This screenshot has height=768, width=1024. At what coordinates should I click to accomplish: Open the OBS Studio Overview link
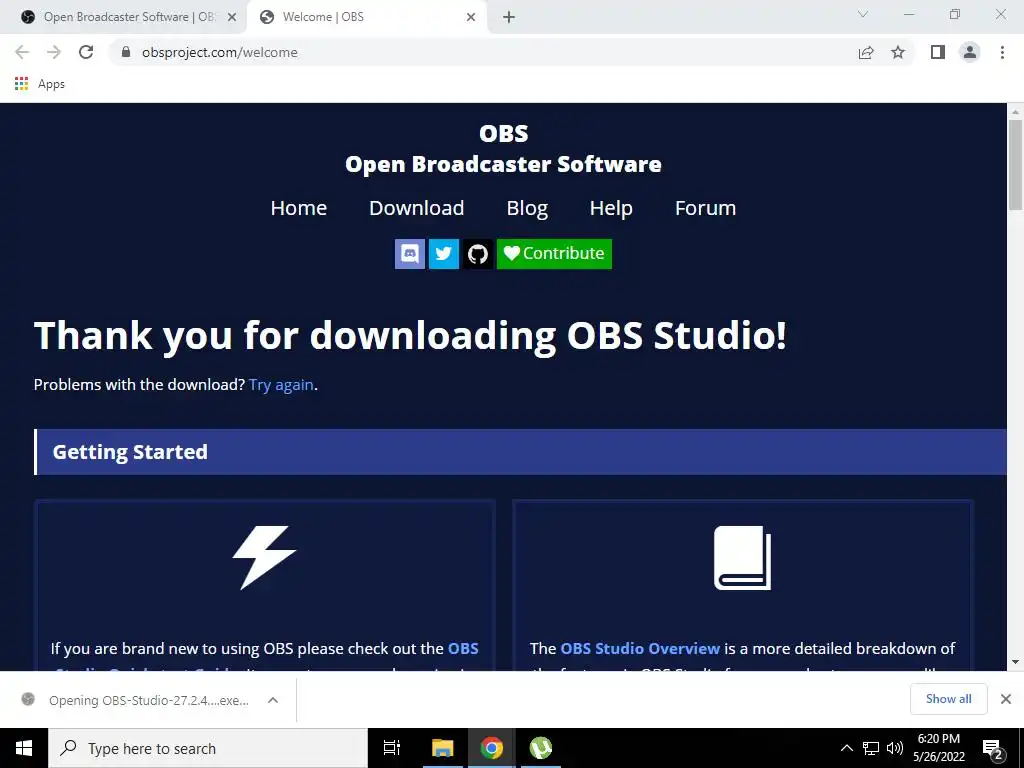tap(640, 648)
